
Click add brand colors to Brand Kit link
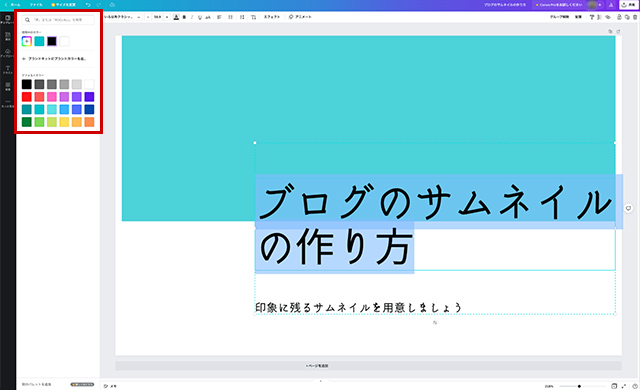54,59
